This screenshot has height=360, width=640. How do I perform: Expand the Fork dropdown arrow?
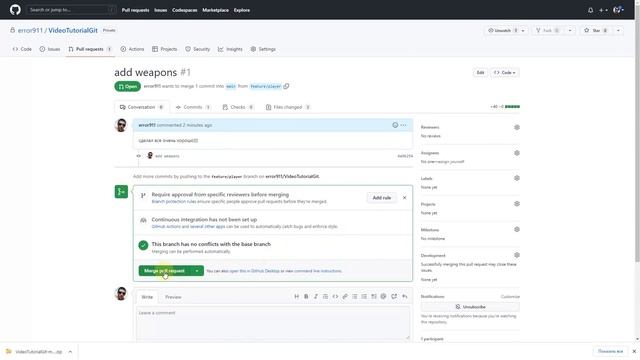tap(570, 31)
